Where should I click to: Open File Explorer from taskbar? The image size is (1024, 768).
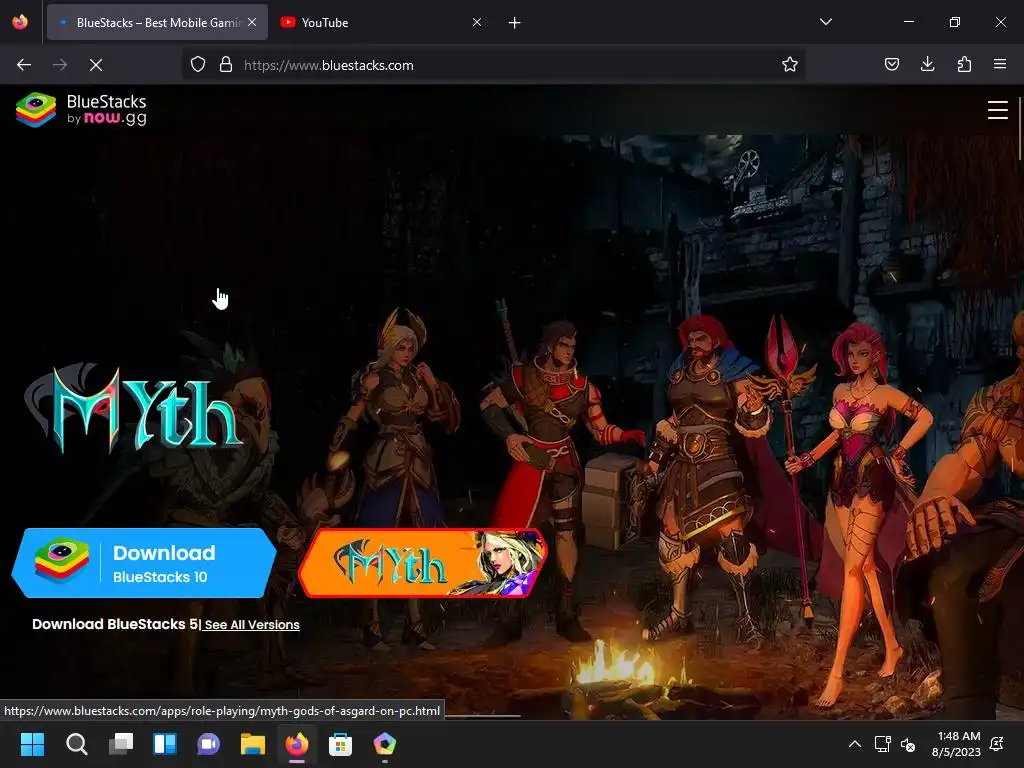click(x=253, y=744)
